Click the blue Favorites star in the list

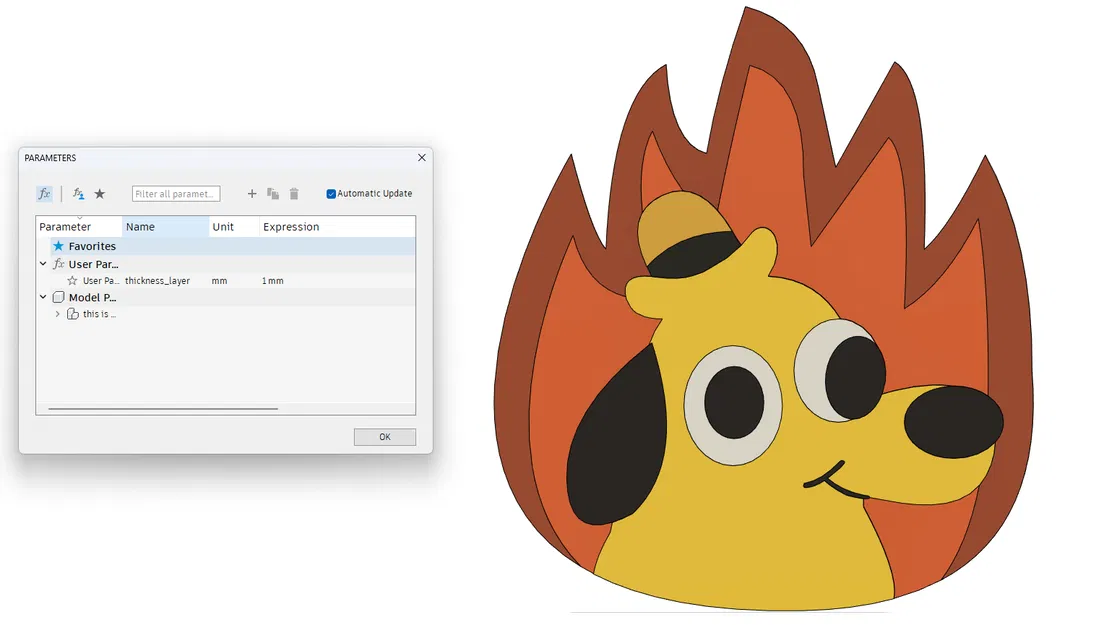pos(57,246)
